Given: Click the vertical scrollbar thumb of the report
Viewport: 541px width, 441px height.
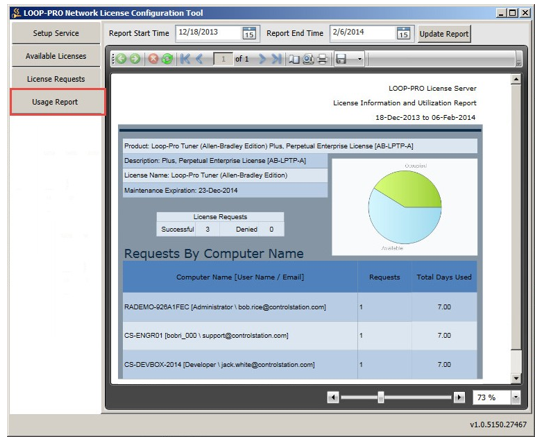Looking at the screenshot, I should 516,217.
